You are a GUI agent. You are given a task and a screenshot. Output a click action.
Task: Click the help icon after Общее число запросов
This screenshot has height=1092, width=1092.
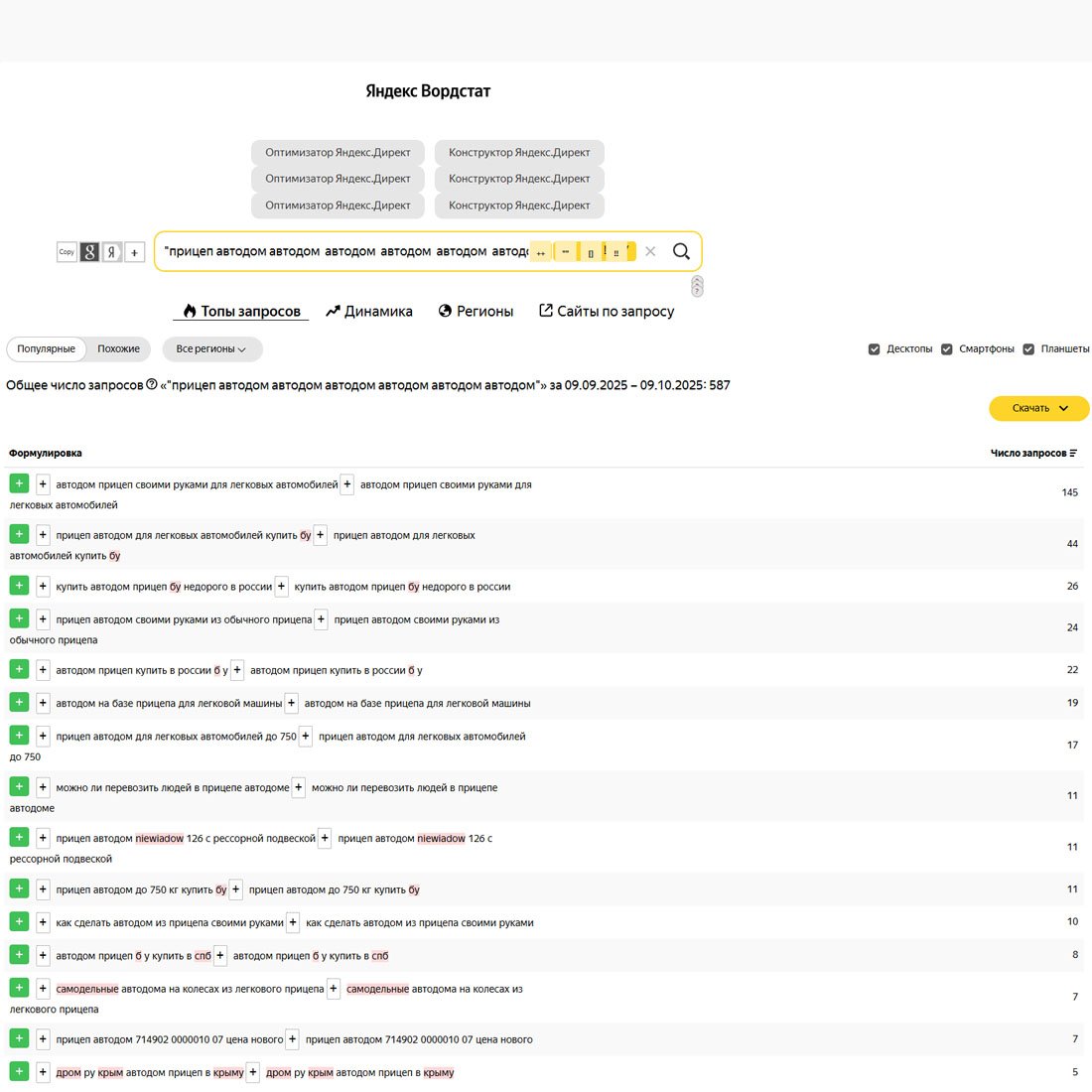(152, 385)
